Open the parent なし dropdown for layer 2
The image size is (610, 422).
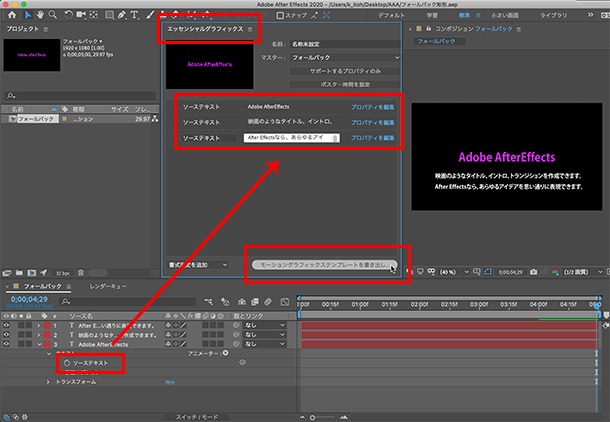(264, 334)
